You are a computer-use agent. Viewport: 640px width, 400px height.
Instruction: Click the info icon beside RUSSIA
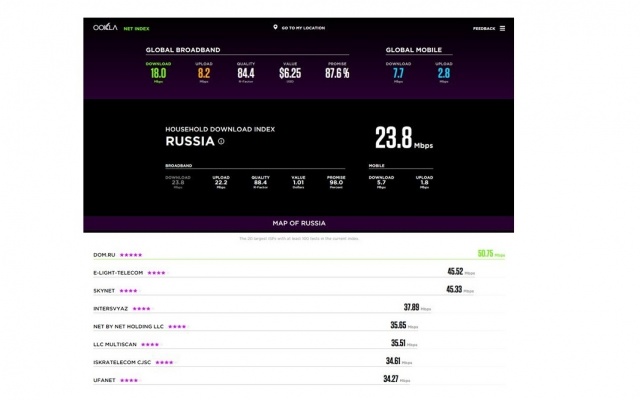click(x=221, y=141)
